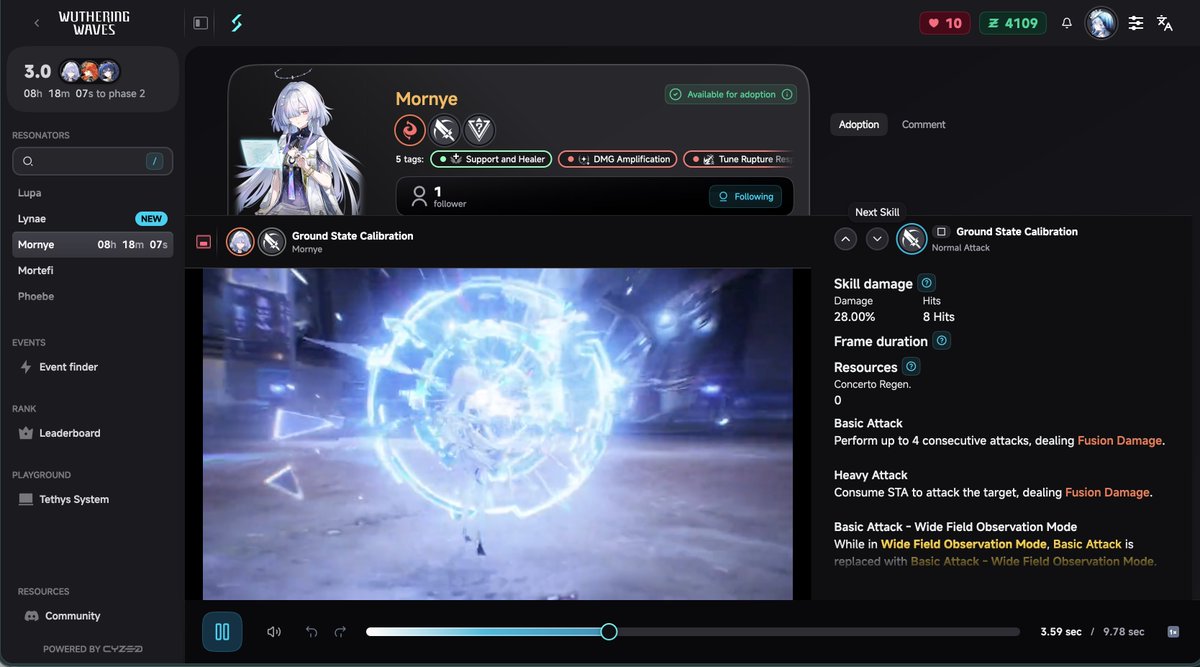Select Lynae in the resonators list
The image size is (1200, 667).
pyautogui.click(x=92, y=219)
